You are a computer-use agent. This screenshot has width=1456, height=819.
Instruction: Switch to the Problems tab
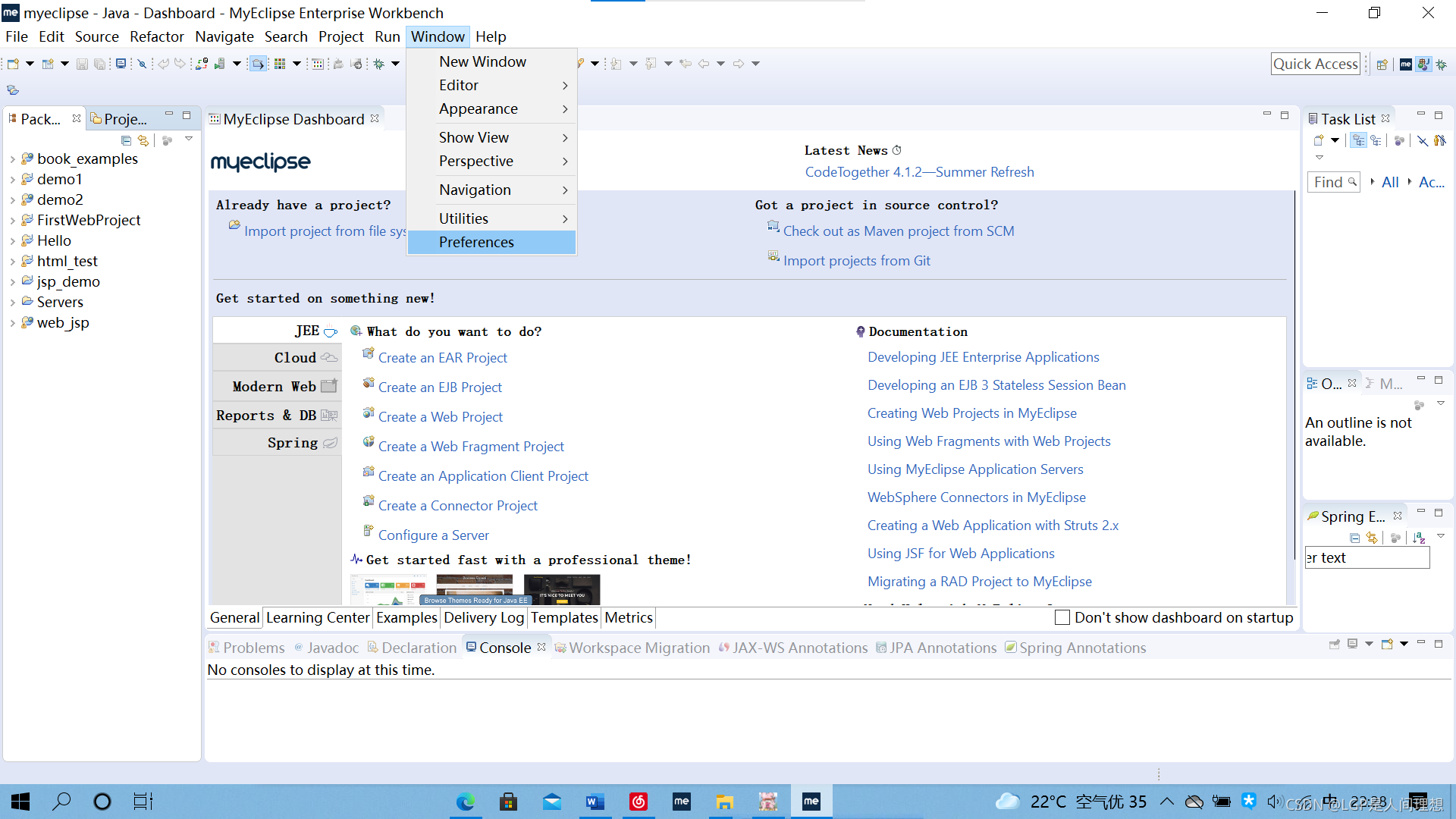246,648
